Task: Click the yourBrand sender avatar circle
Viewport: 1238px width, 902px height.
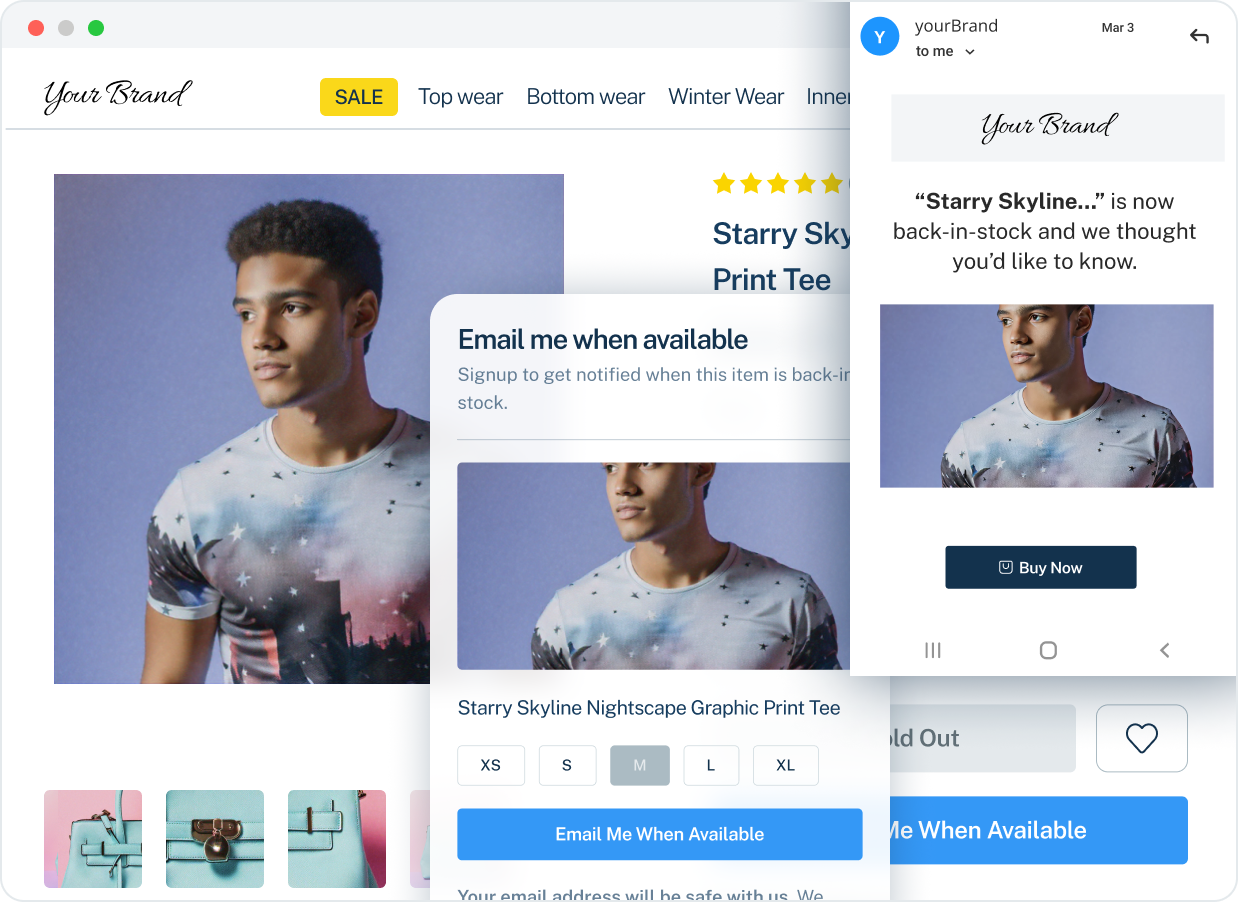Action: [x=879, y=37]
